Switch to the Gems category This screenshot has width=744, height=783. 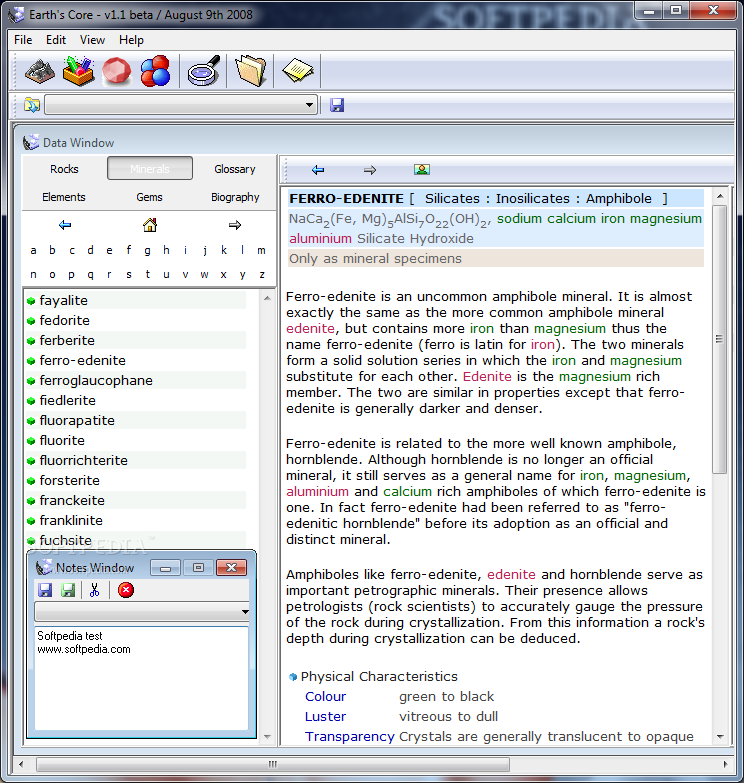point(149,197)
